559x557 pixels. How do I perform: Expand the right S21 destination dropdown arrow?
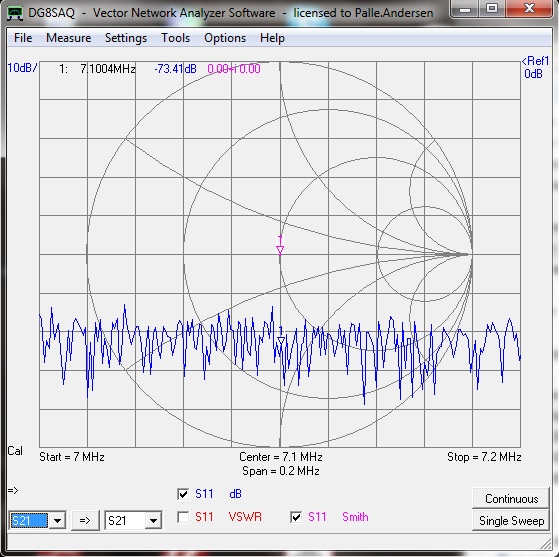(x=153, y=521)
